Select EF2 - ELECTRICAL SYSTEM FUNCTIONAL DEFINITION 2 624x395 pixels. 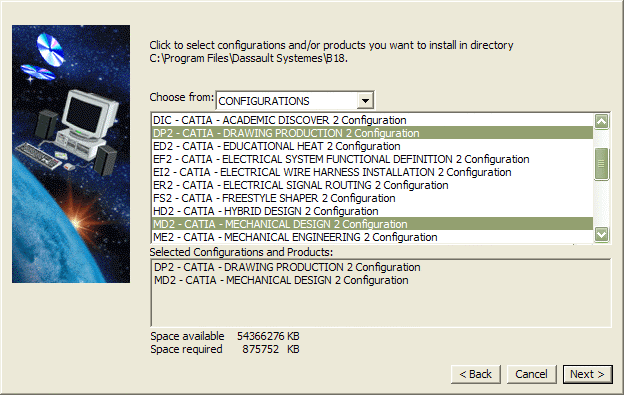coord(372,159)
